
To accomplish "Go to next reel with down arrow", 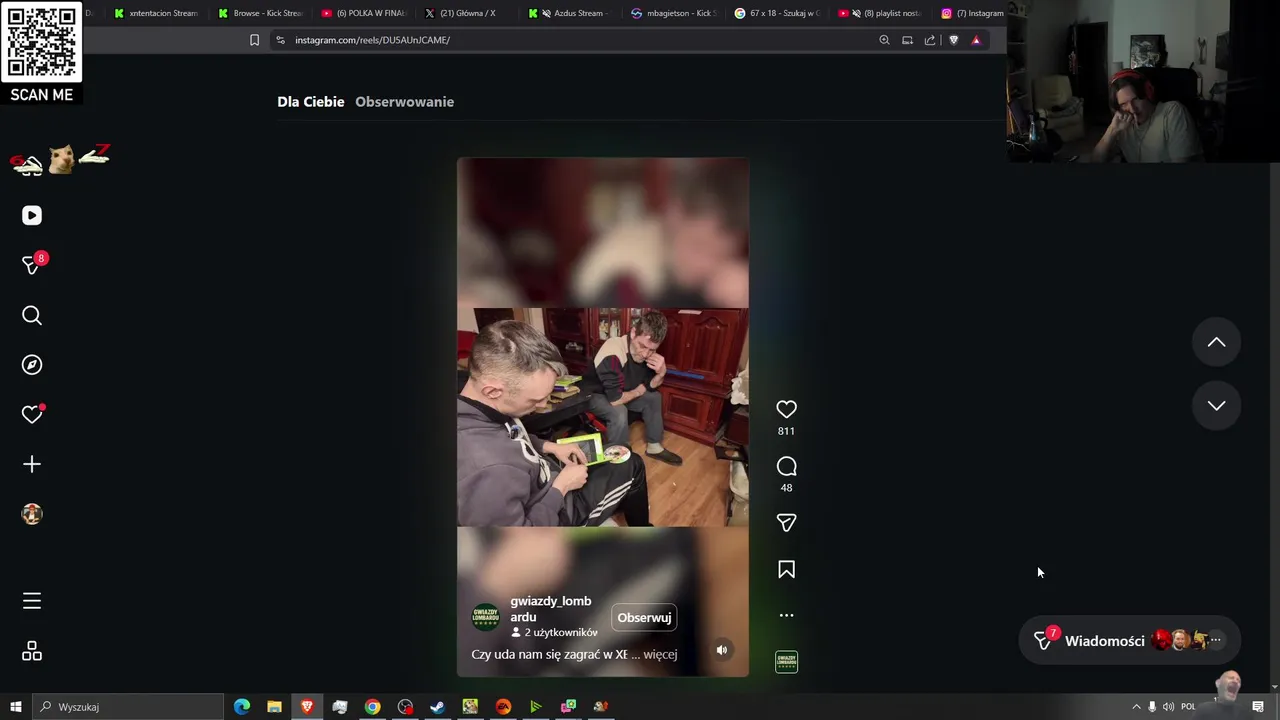I will [1216, 405].
